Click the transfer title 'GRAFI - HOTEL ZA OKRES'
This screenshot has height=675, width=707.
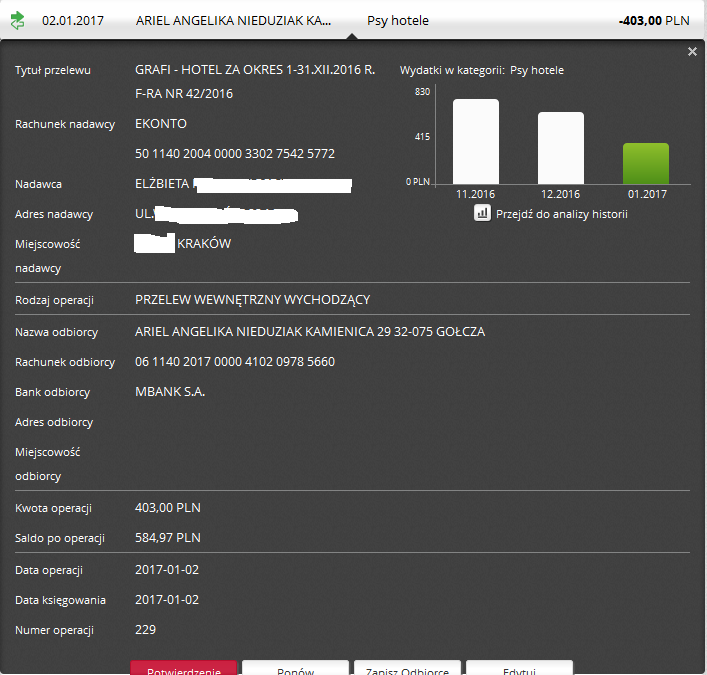coord(255,70)
